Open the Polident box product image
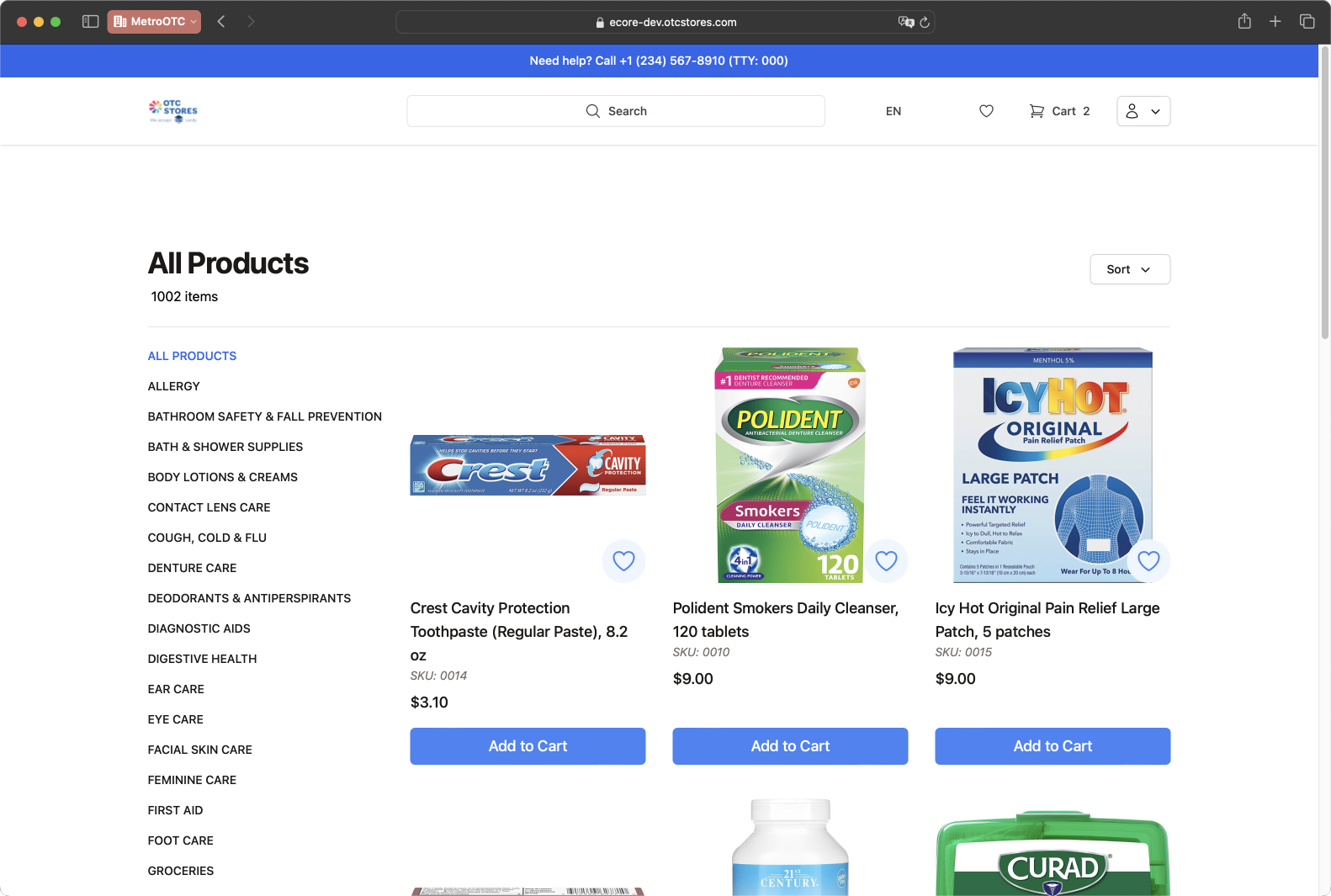1331x896 pixels. (x=790, y=465)
